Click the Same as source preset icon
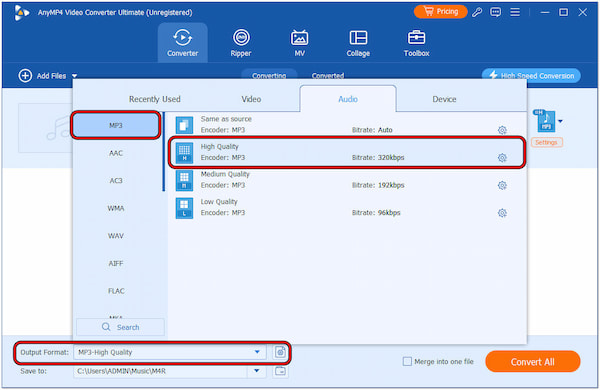The width and height of the screenshot is (600, 390). click(184, 125)
